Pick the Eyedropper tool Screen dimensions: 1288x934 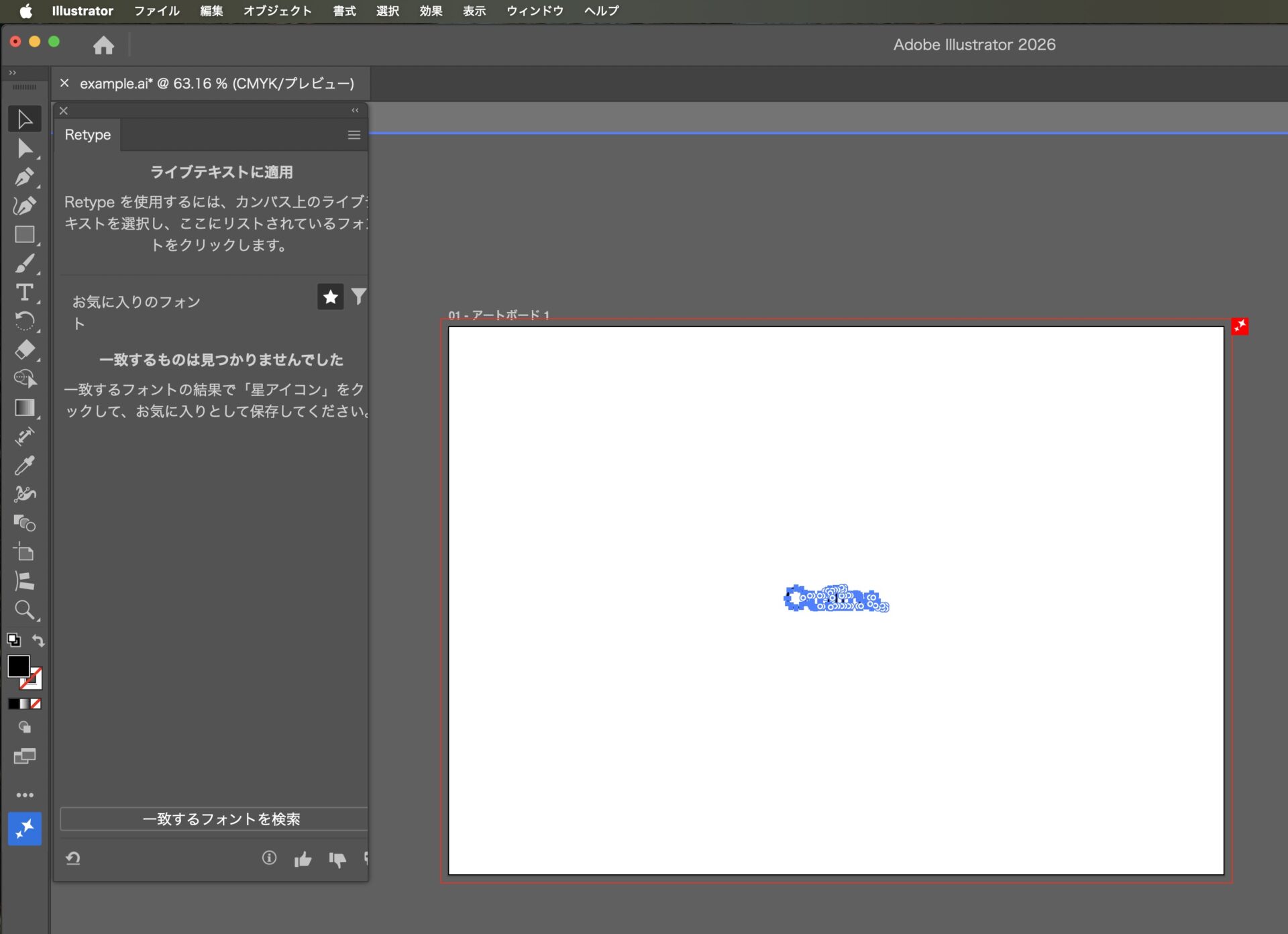(x=25, y=466)
